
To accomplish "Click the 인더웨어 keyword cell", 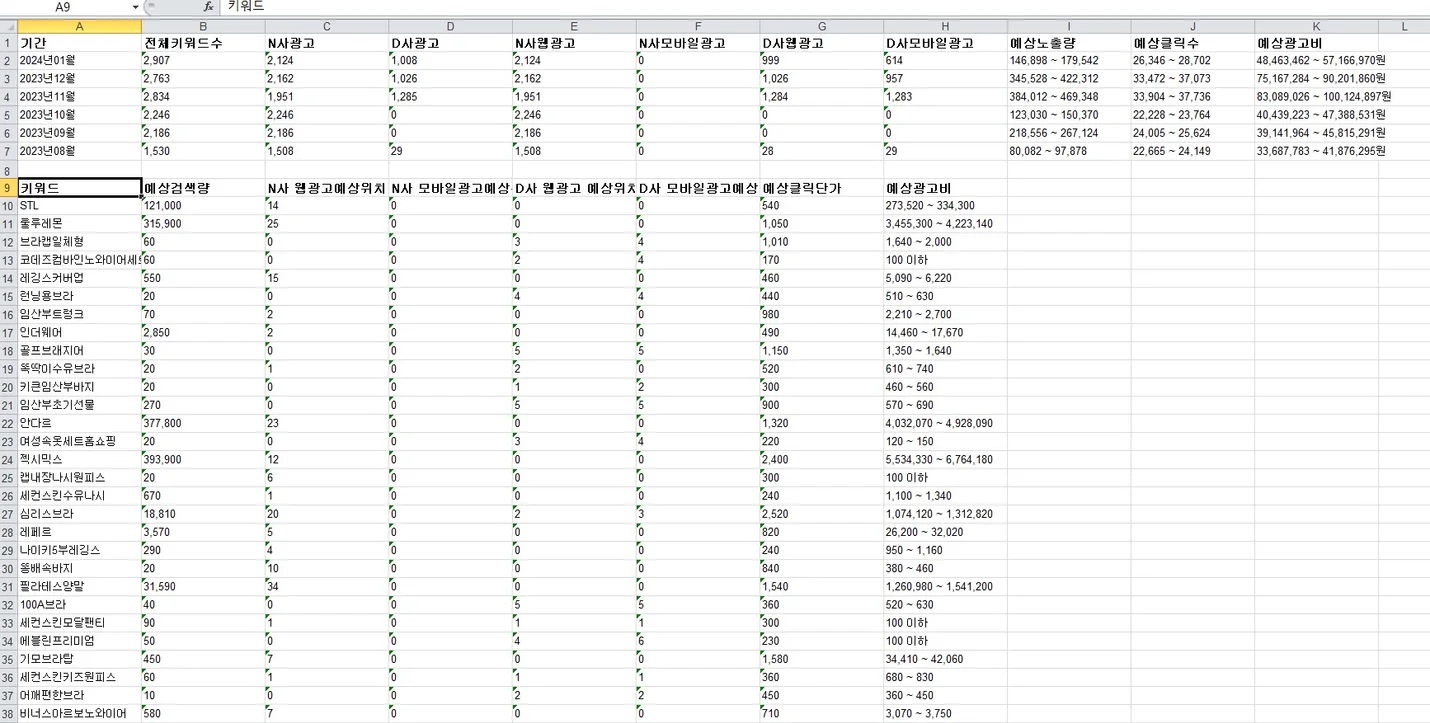I will 79,332.
